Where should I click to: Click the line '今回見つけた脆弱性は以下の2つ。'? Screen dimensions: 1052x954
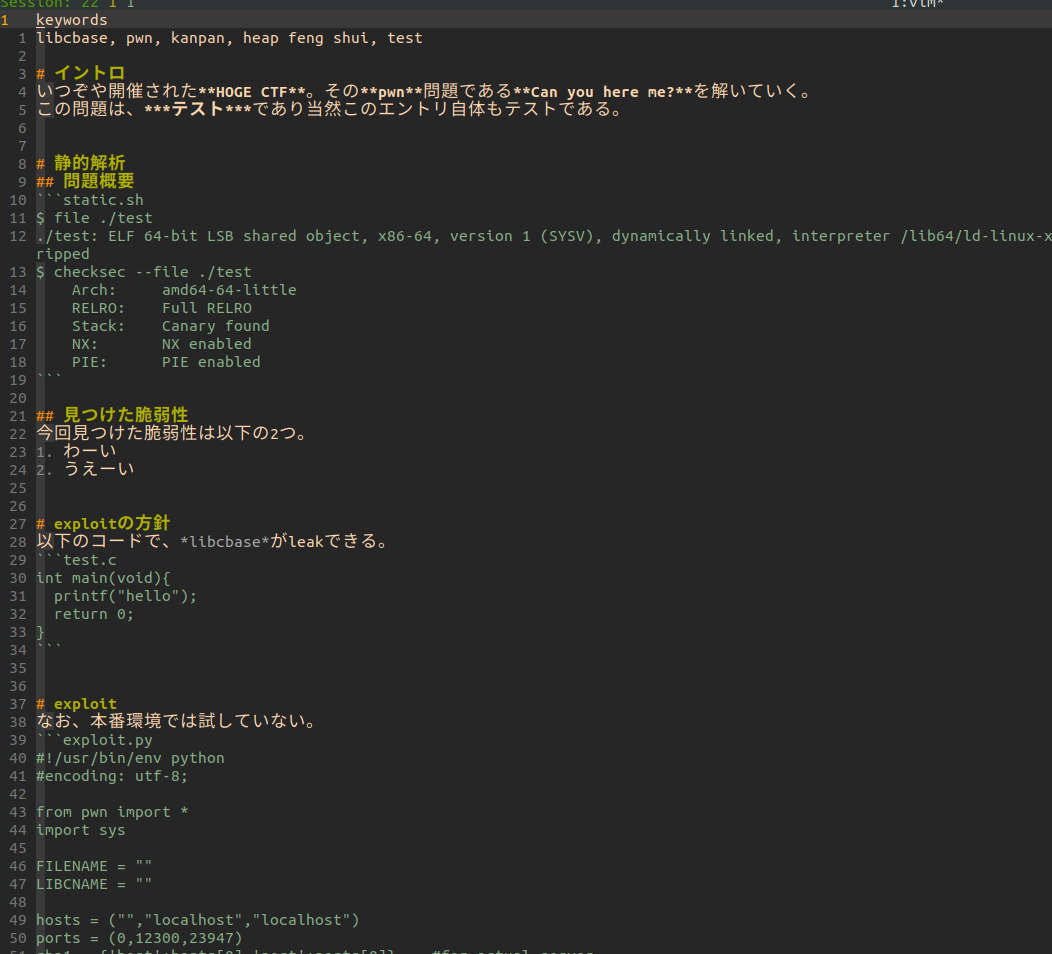click(172, 433)
